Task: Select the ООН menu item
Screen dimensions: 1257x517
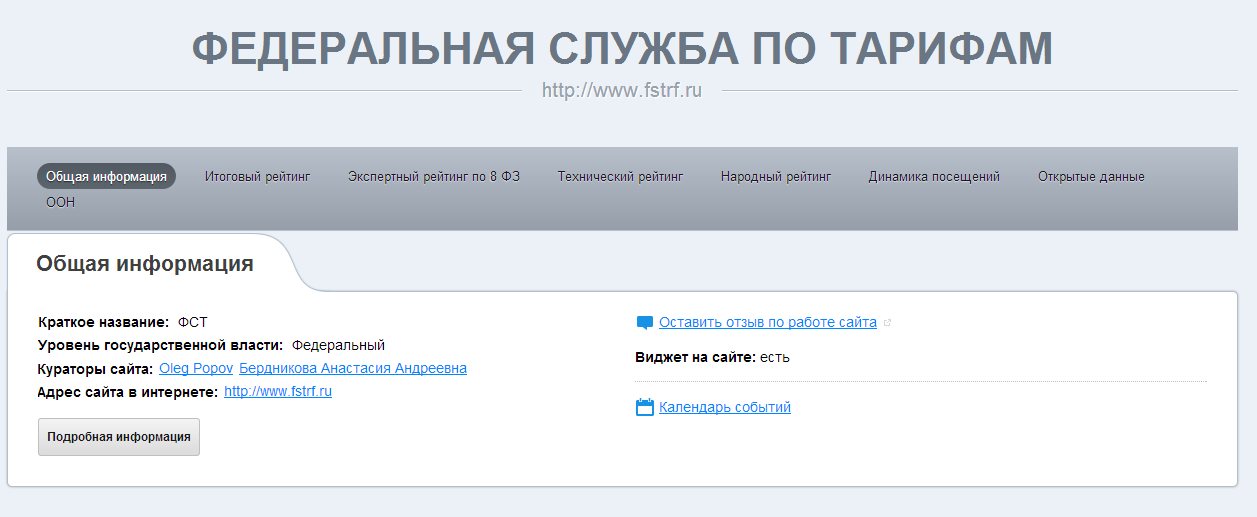Action: pos(60,203)
